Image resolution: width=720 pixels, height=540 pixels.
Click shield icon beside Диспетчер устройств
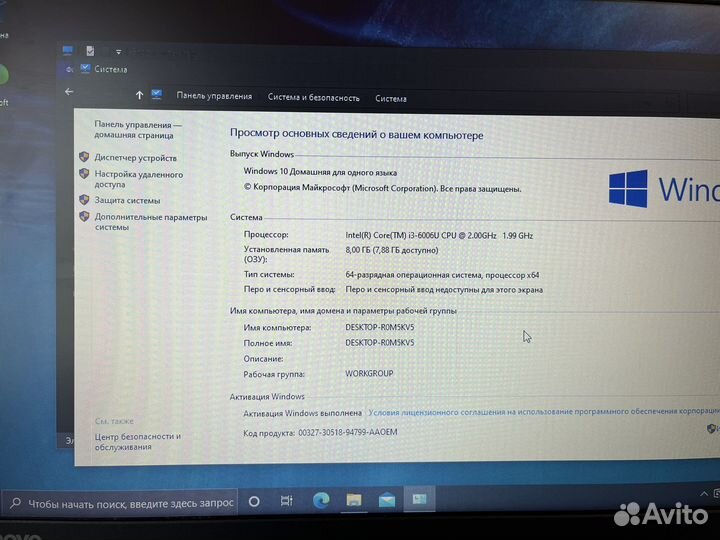pyautogui.click(x=84, y=157)
